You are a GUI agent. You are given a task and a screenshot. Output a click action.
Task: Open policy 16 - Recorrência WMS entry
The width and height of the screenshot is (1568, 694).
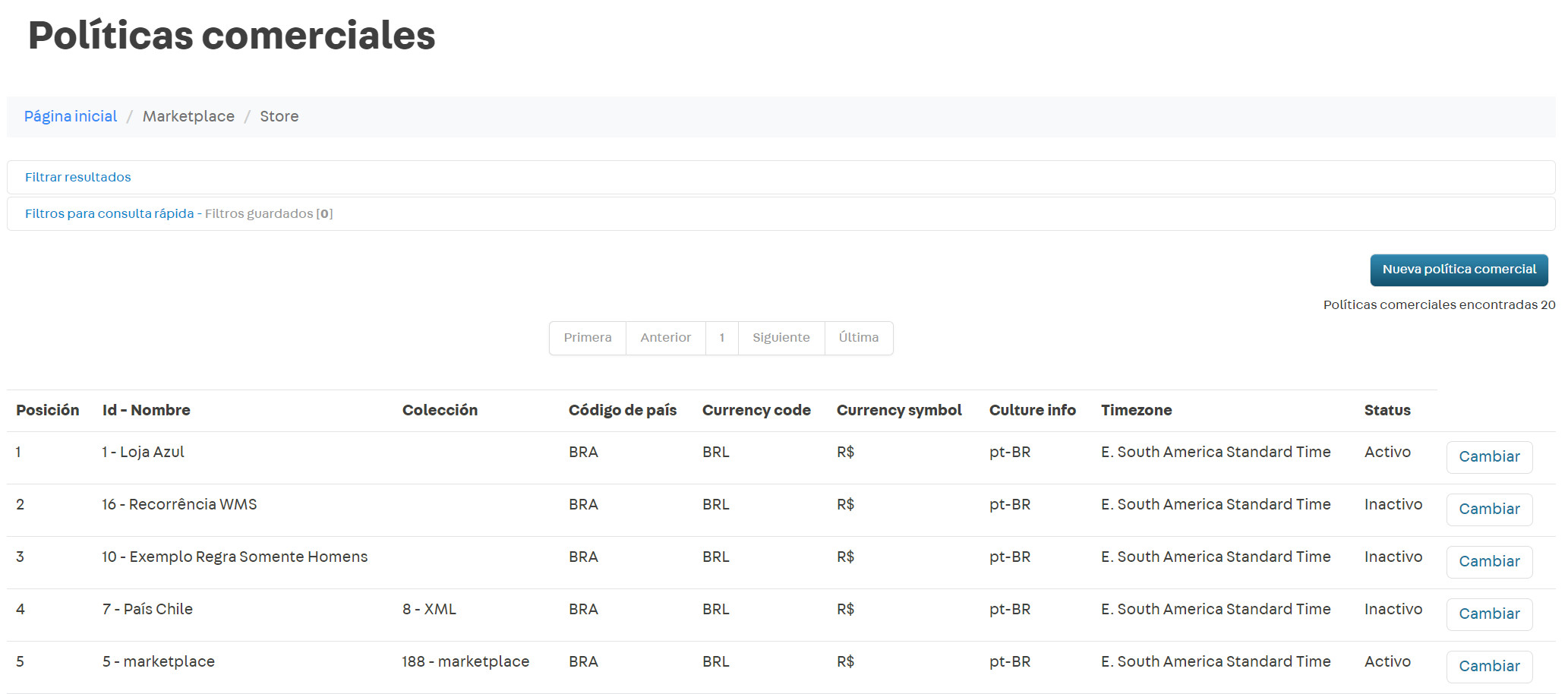179,503
